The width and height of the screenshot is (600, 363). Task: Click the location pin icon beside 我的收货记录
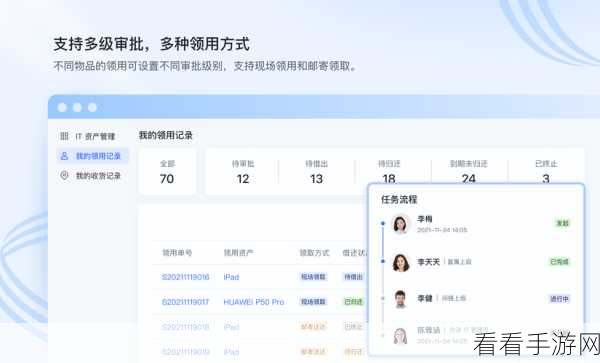pyautogui.click(x=64, y=175)
